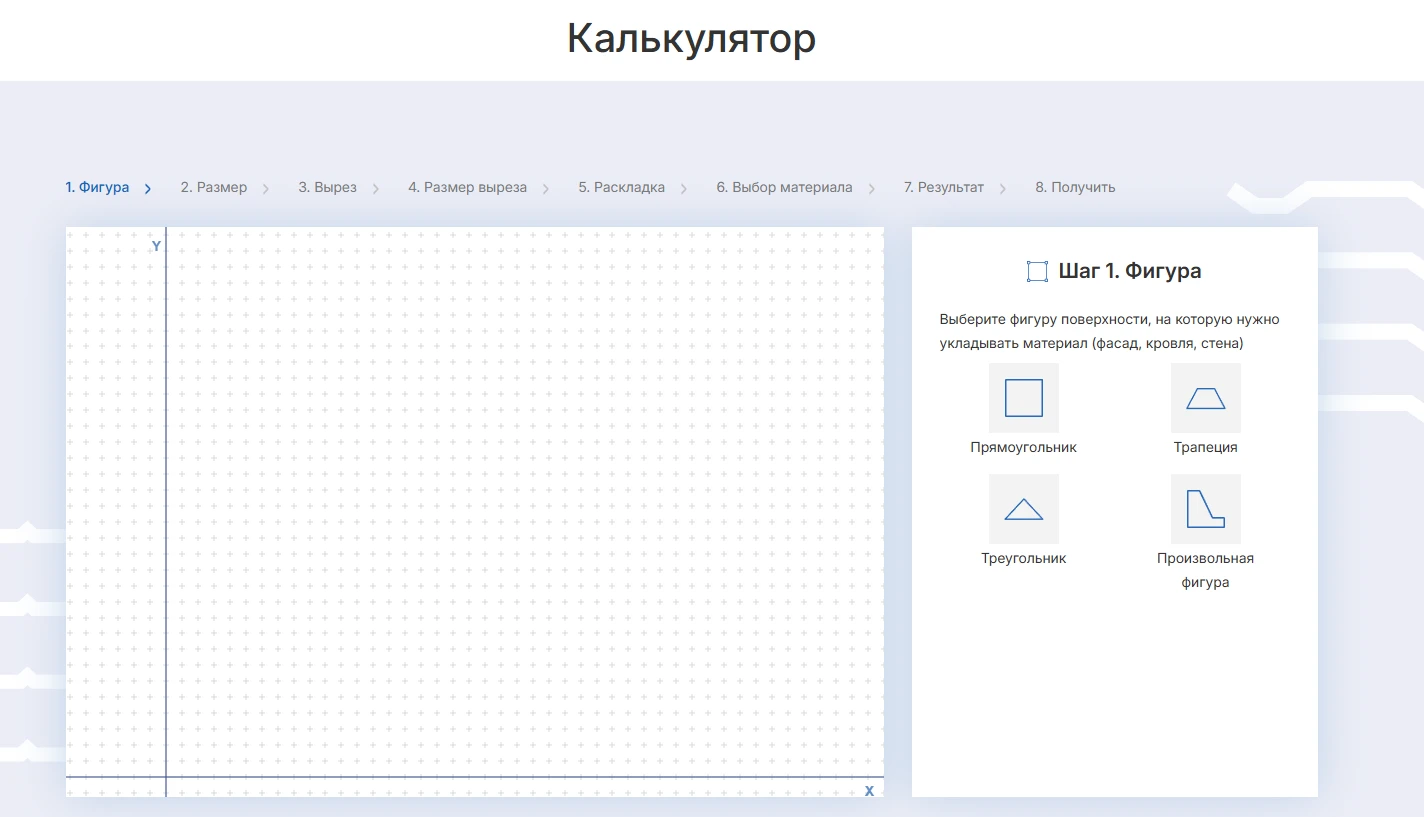Image resolution: width=1424 pixels, height=817 pixels.
Task: Click the Калькулятор page heading
Action: [691, 39]
